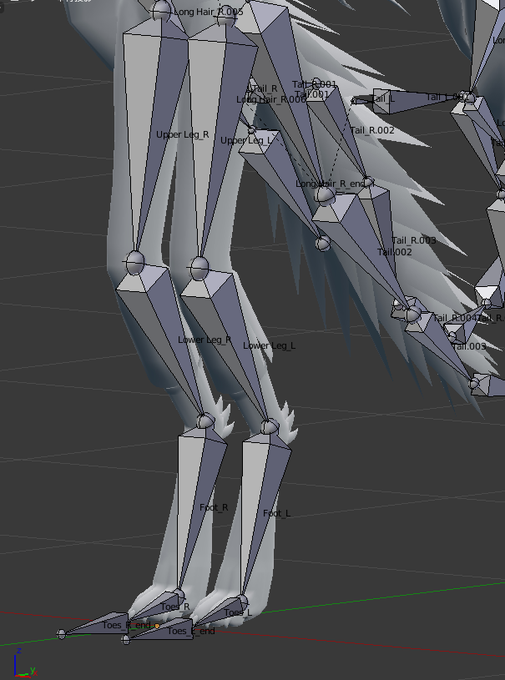Click the Long Hair_R_end label
This screenshot has height=680, width=505.
331,184
